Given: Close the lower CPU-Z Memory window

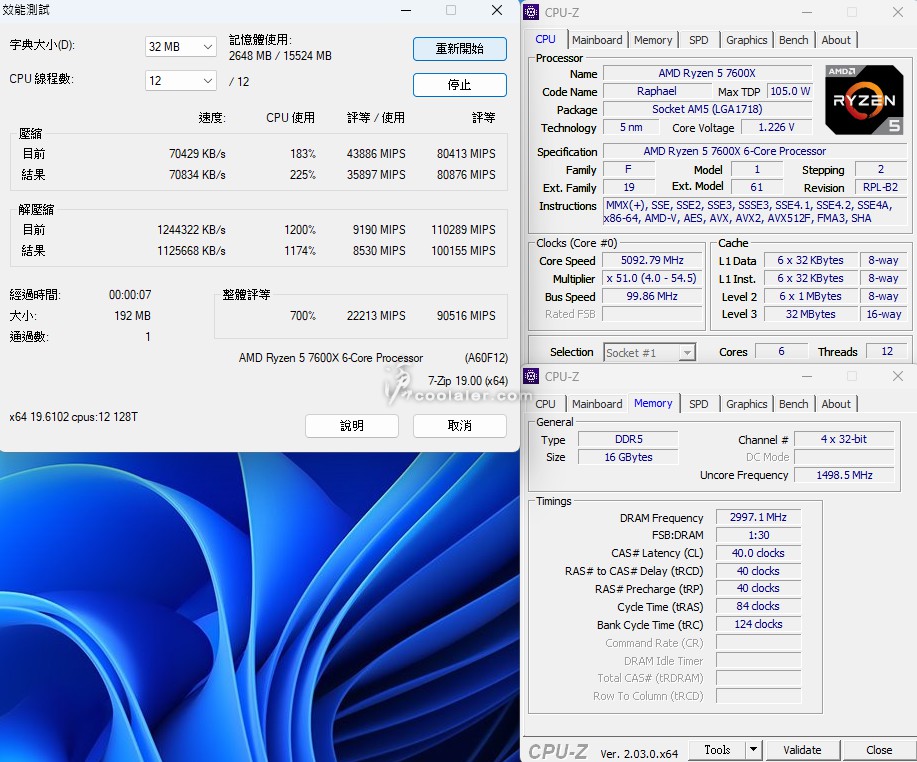Looking at the screenshot, I should 898,377.
